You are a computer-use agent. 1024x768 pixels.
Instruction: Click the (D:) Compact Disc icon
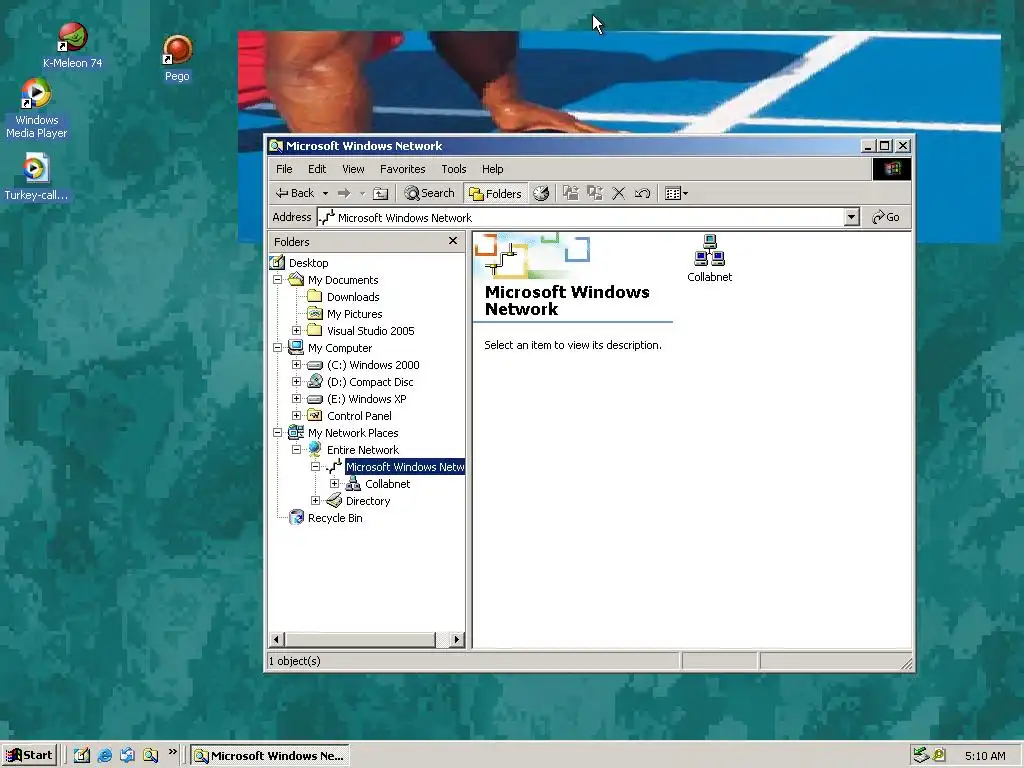pos(315,381)
